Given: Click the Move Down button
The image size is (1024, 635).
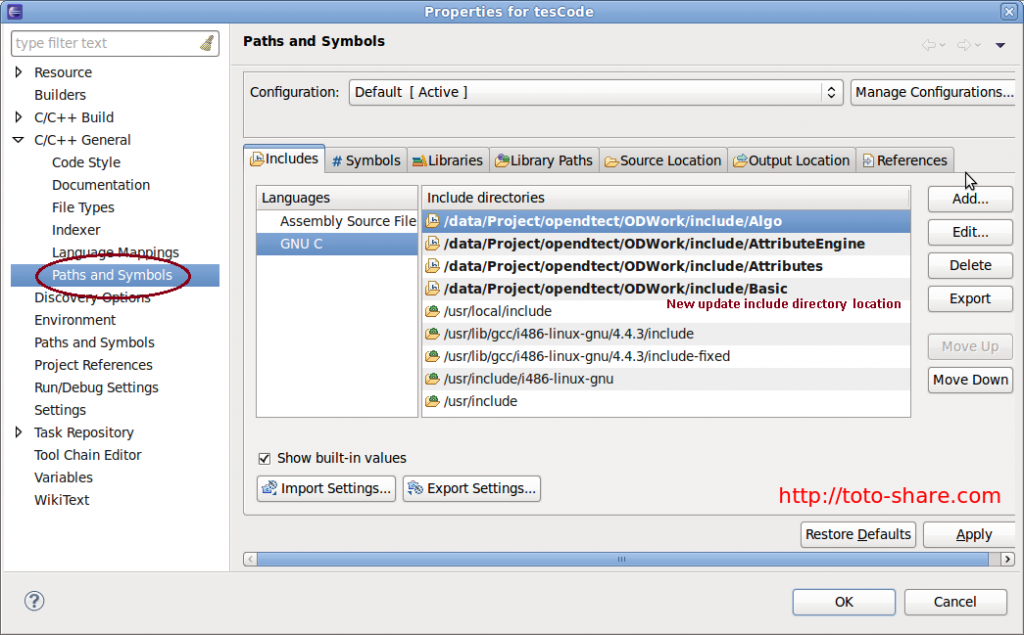Looking at the screenshot, I should pyautogui.click(x=970, y=380).
